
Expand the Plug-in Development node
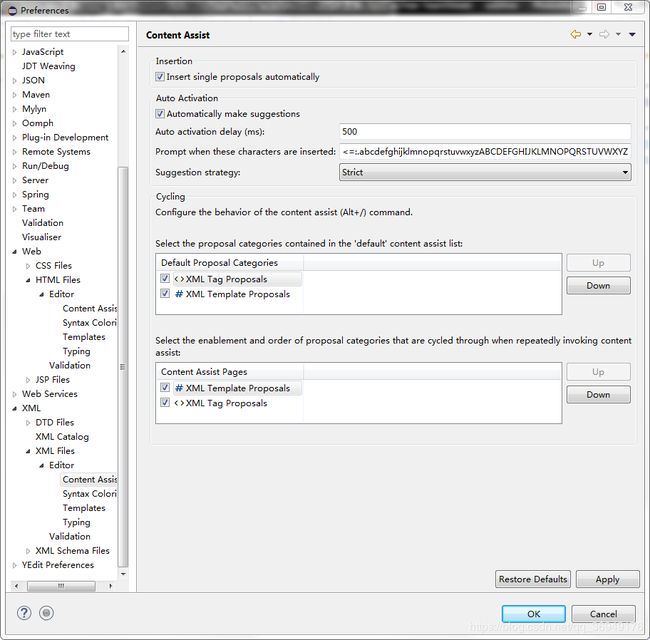pos(15,138)
